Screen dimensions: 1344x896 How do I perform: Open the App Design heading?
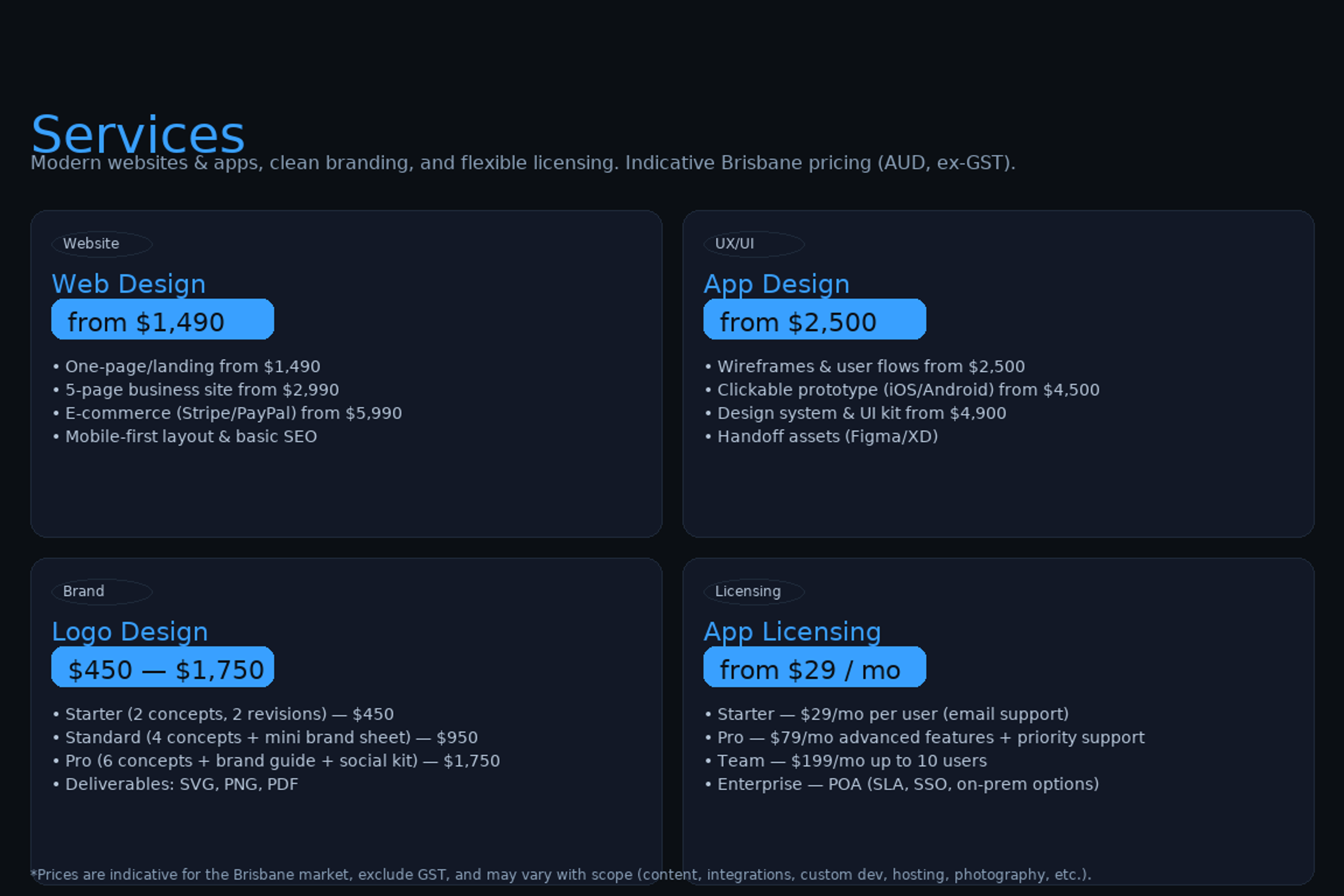click(x=776, y=284)
